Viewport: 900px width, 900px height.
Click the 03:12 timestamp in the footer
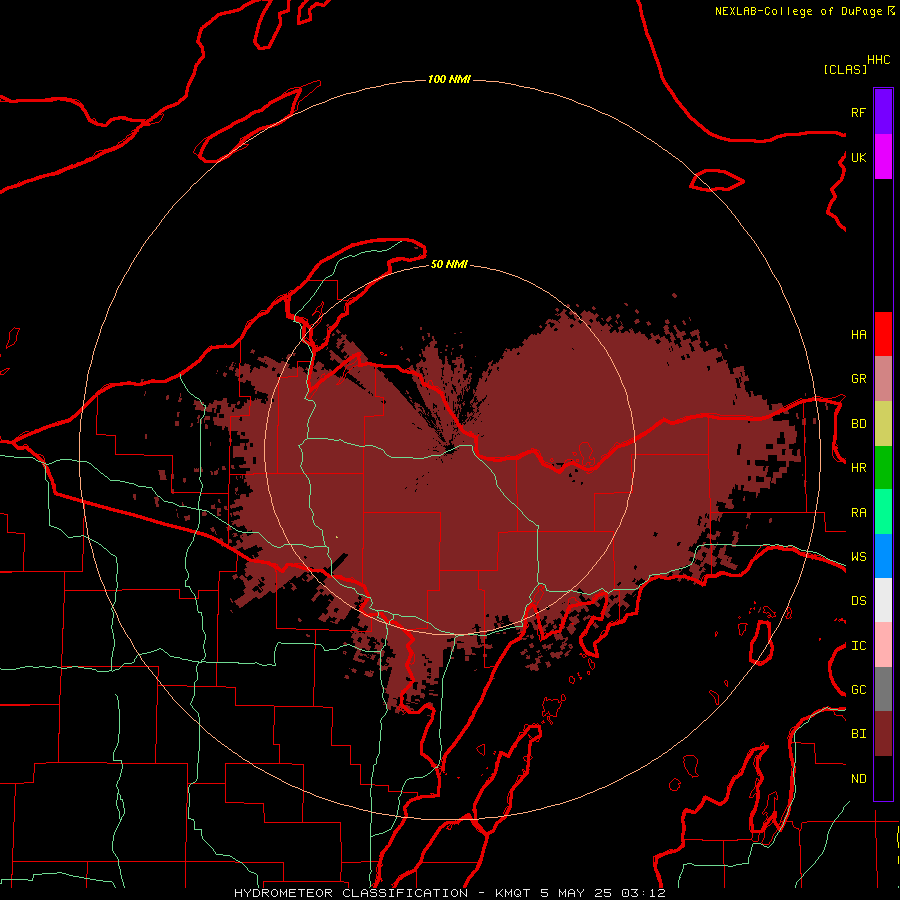643,893
